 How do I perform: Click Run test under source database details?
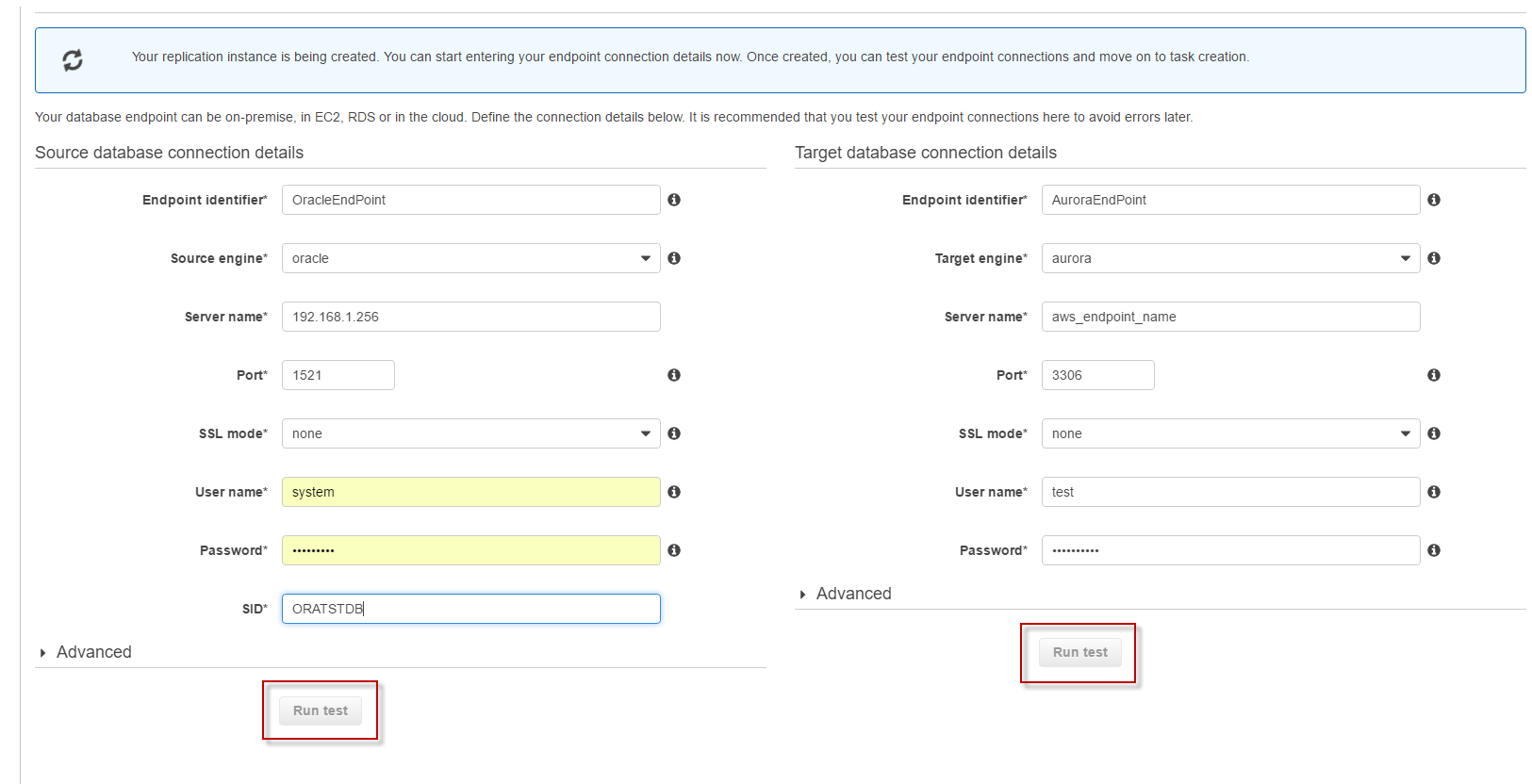click(321, 710)
